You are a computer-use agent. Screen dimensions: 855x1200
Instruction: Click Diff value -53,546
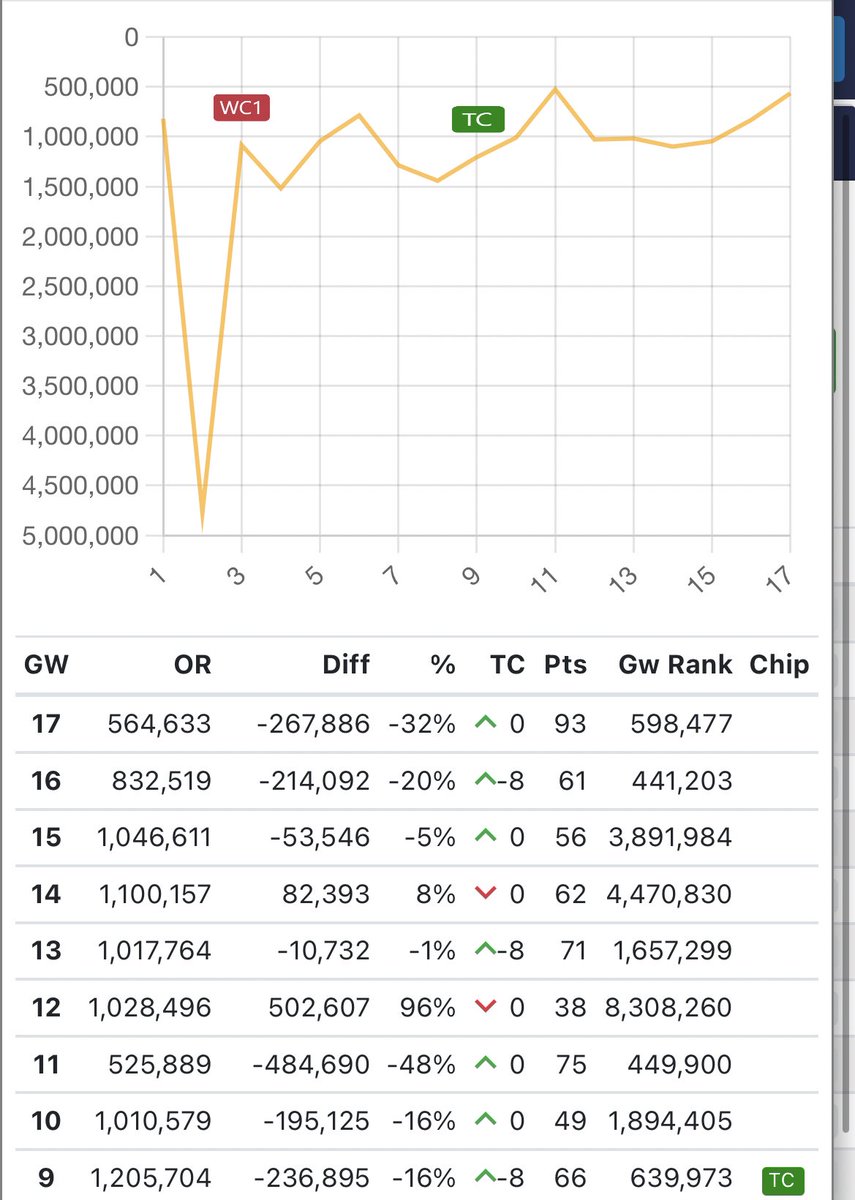(321, 837)
